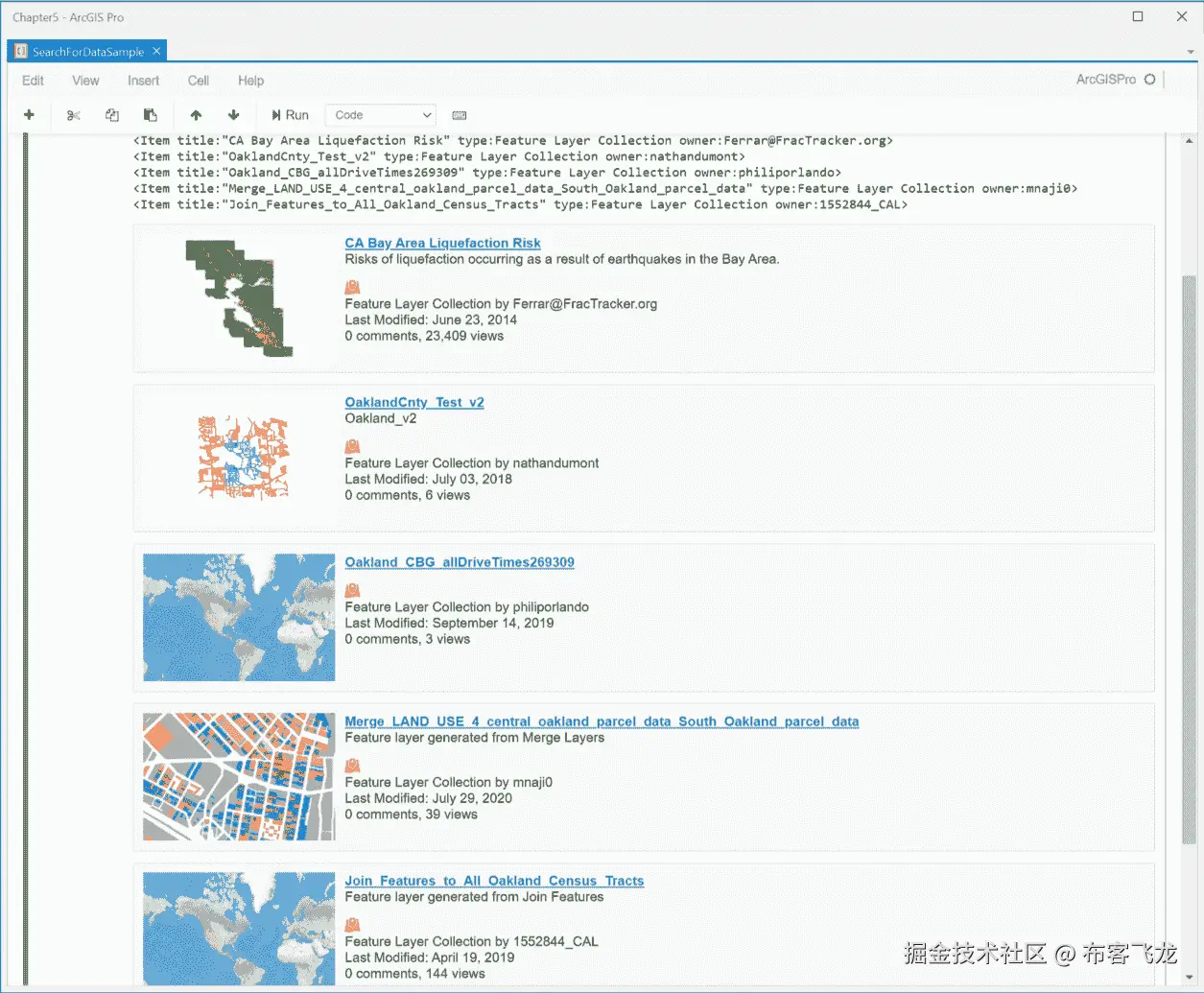Open the tab list dropdown arrow
Viewport: 1204px width, 993px height.
(x=1191, y=52)
